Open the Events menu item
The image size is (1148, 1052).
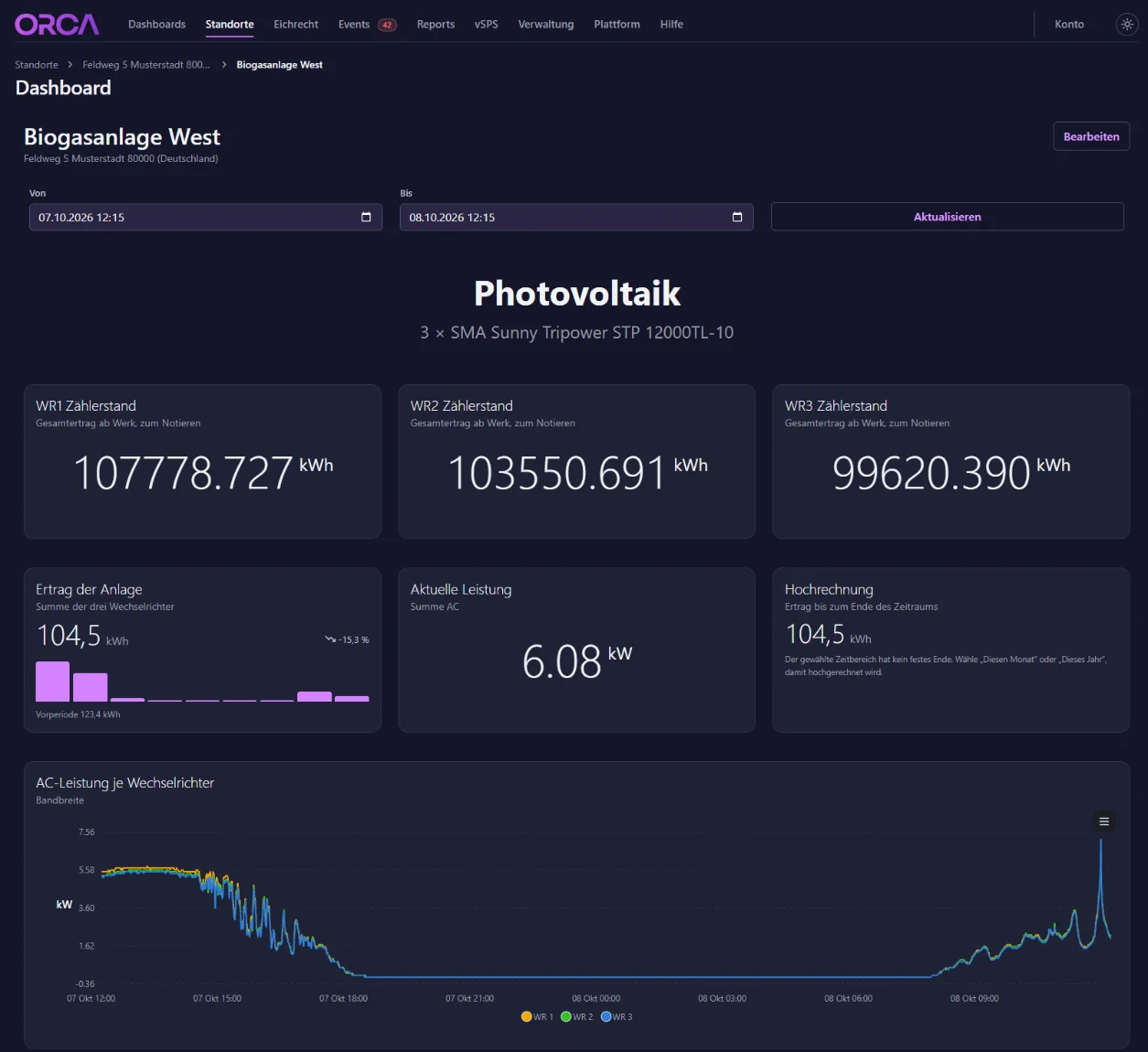(x=354, y=25)
